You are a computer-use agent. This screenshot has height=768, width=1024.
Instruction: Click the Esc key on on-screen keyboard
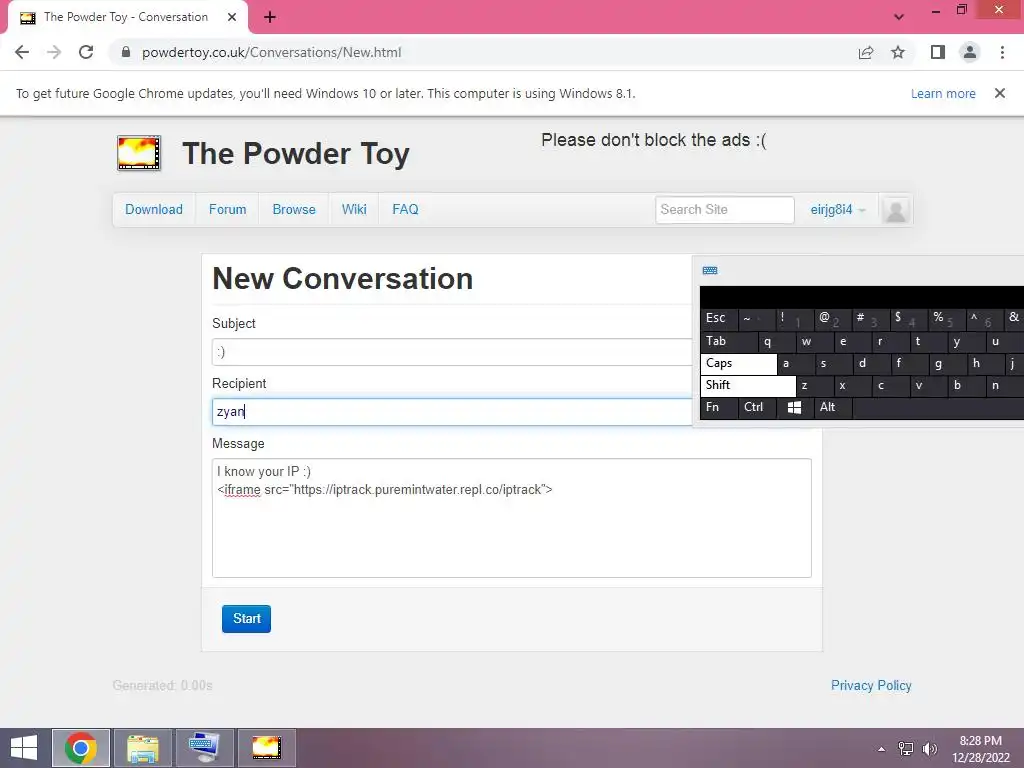tap(719, 319)
